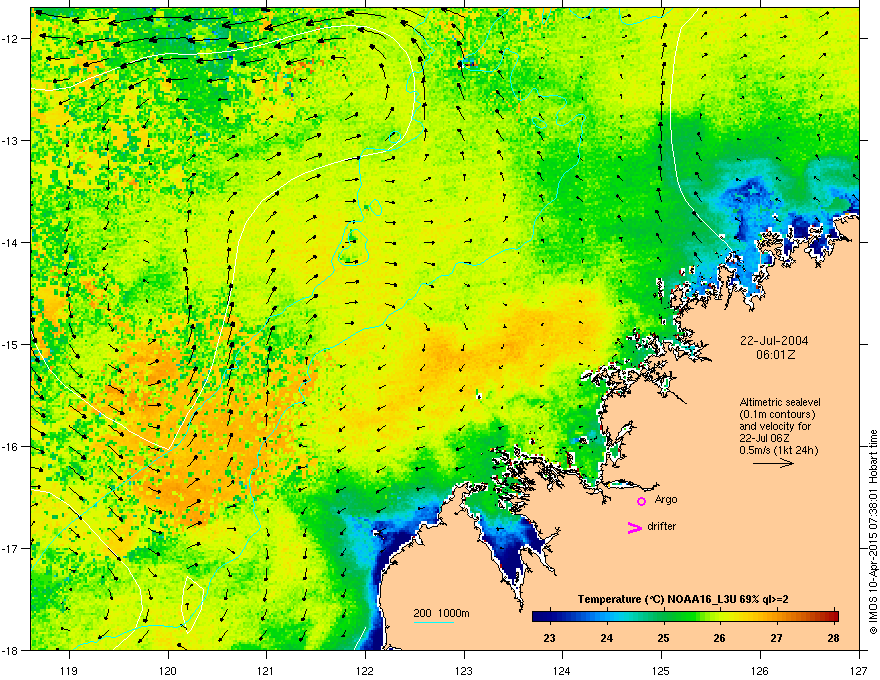Click the vertical IMOS copyright timestamp text

(873, 532)
